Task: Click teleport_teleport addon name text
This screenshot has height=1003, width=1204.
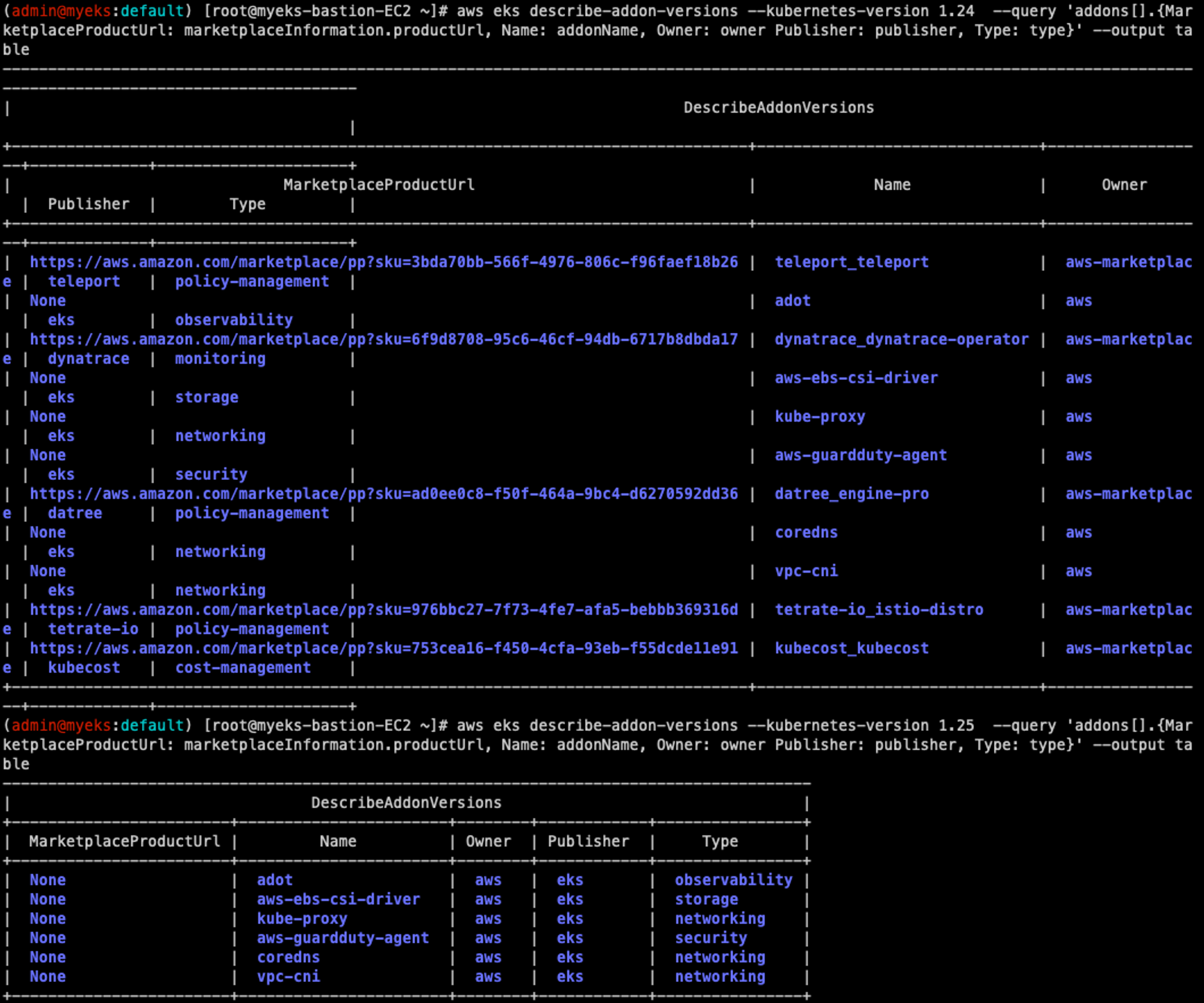Action: point(851,262)
